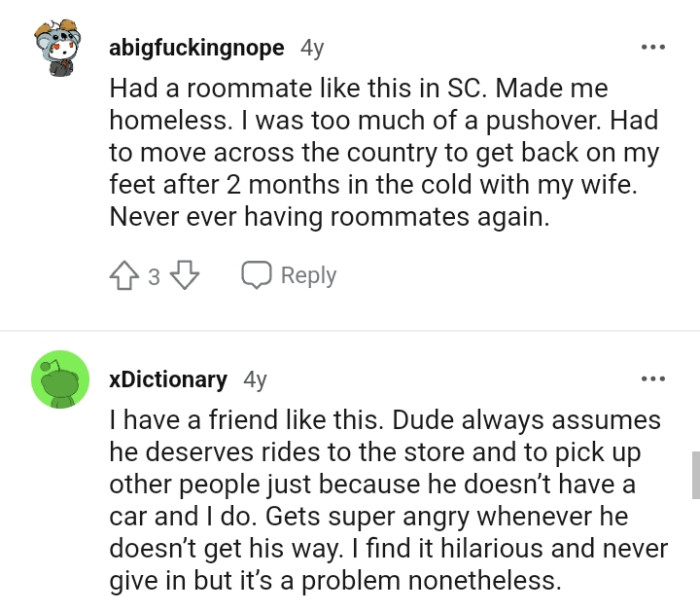Viewport: 700px width, 612px height.
Task: Open three-dot options on xDictionary's comment
Action: (653, 379)
